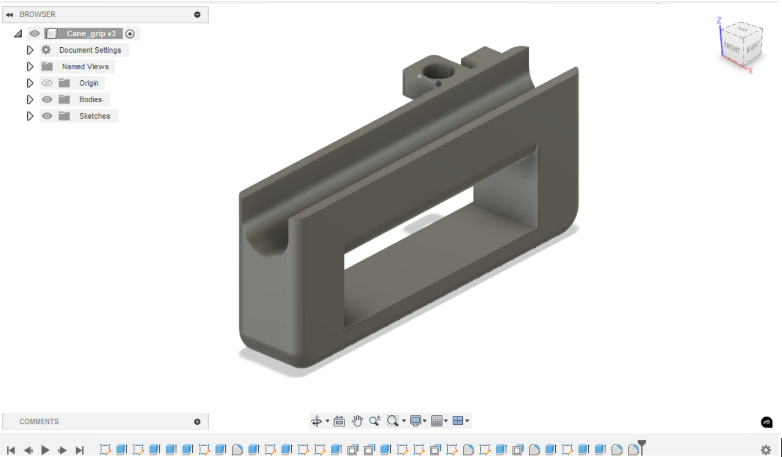The width and height of the screenshot is (782, 457).
Task: Collapse the Browser panel
Action: click(10, 15)
